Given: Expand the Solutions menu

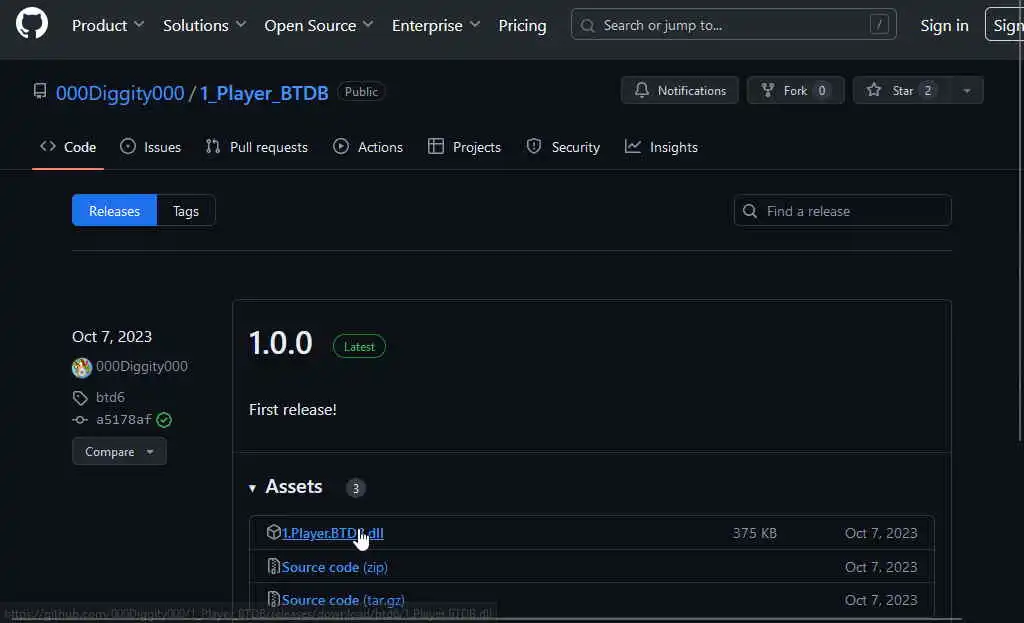Looking at the screenshot, I should point(204,25).
